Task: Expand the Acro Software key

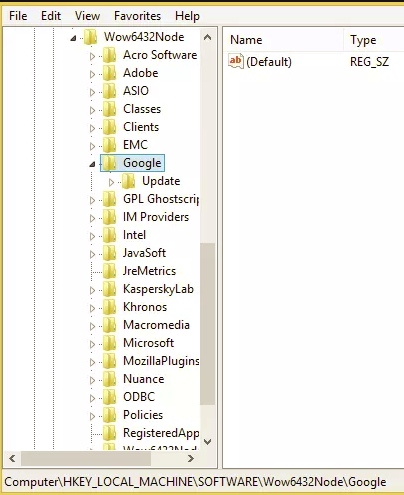Action: click(93, 56)
